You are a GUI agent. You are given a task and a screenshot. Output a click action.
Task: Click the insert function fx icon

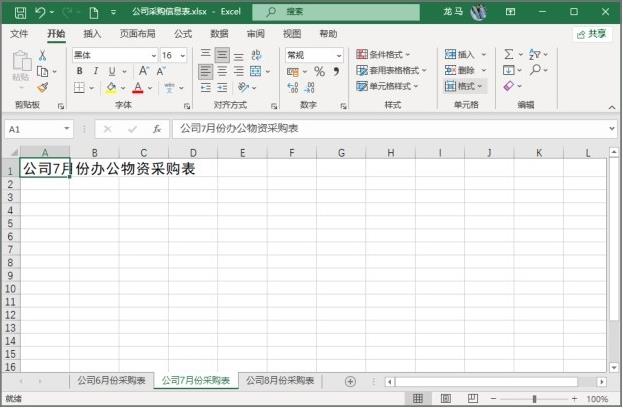pos(157,129)
